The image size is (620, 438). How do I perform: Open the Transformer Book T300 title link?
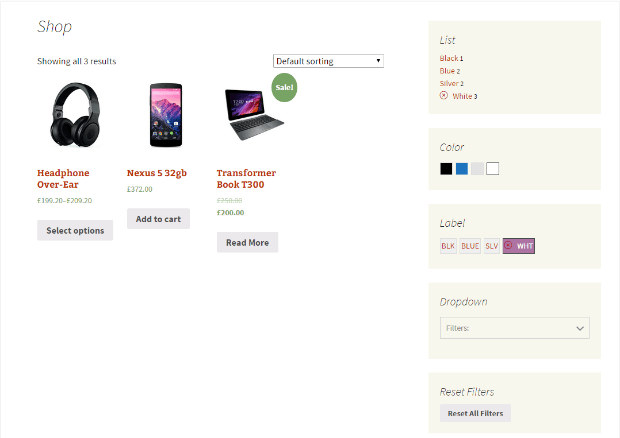pyautogui.click(x=246, y=179)
